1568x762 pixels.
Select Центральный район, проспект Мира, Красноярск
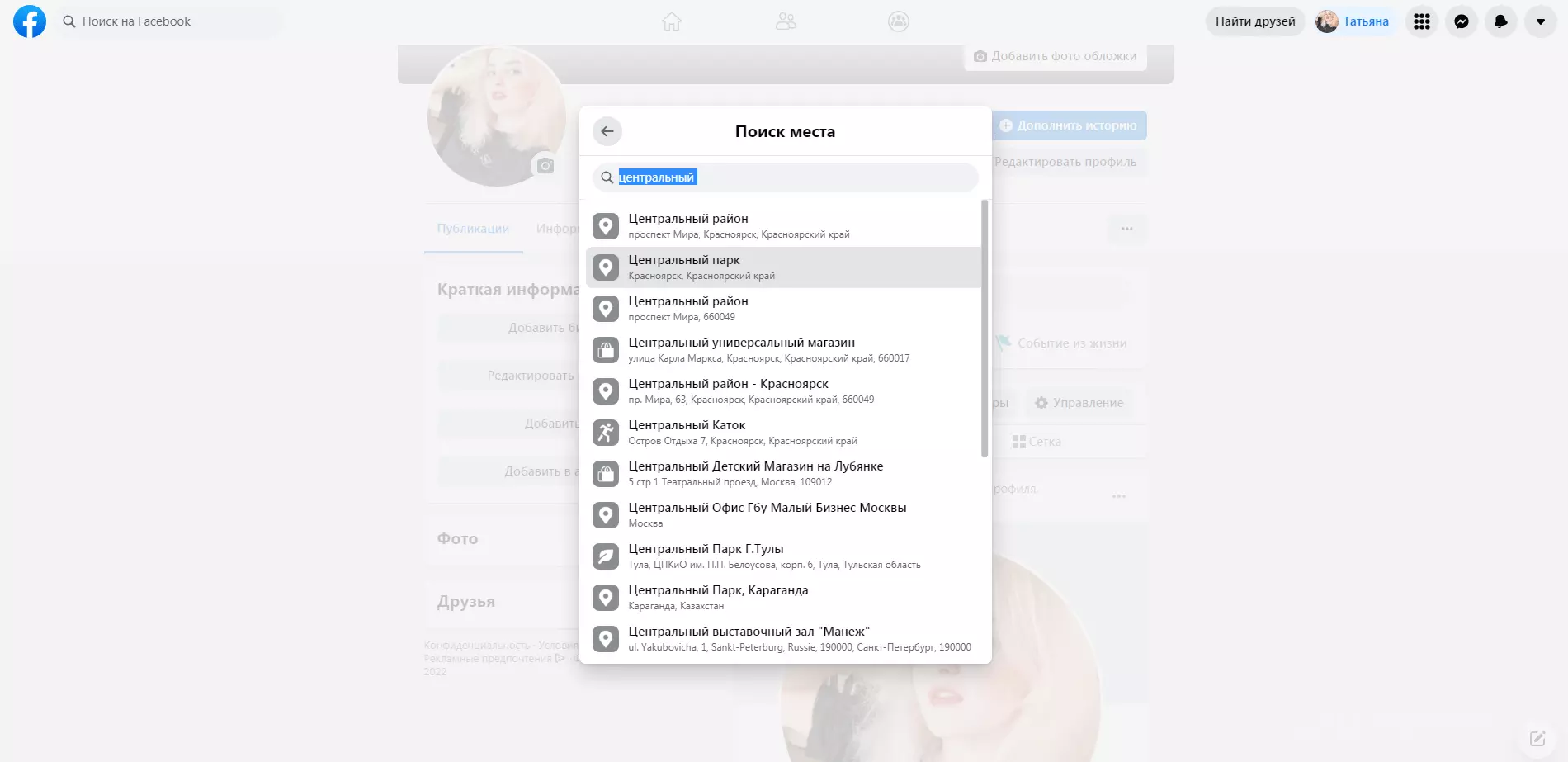(x=784, y=226)
